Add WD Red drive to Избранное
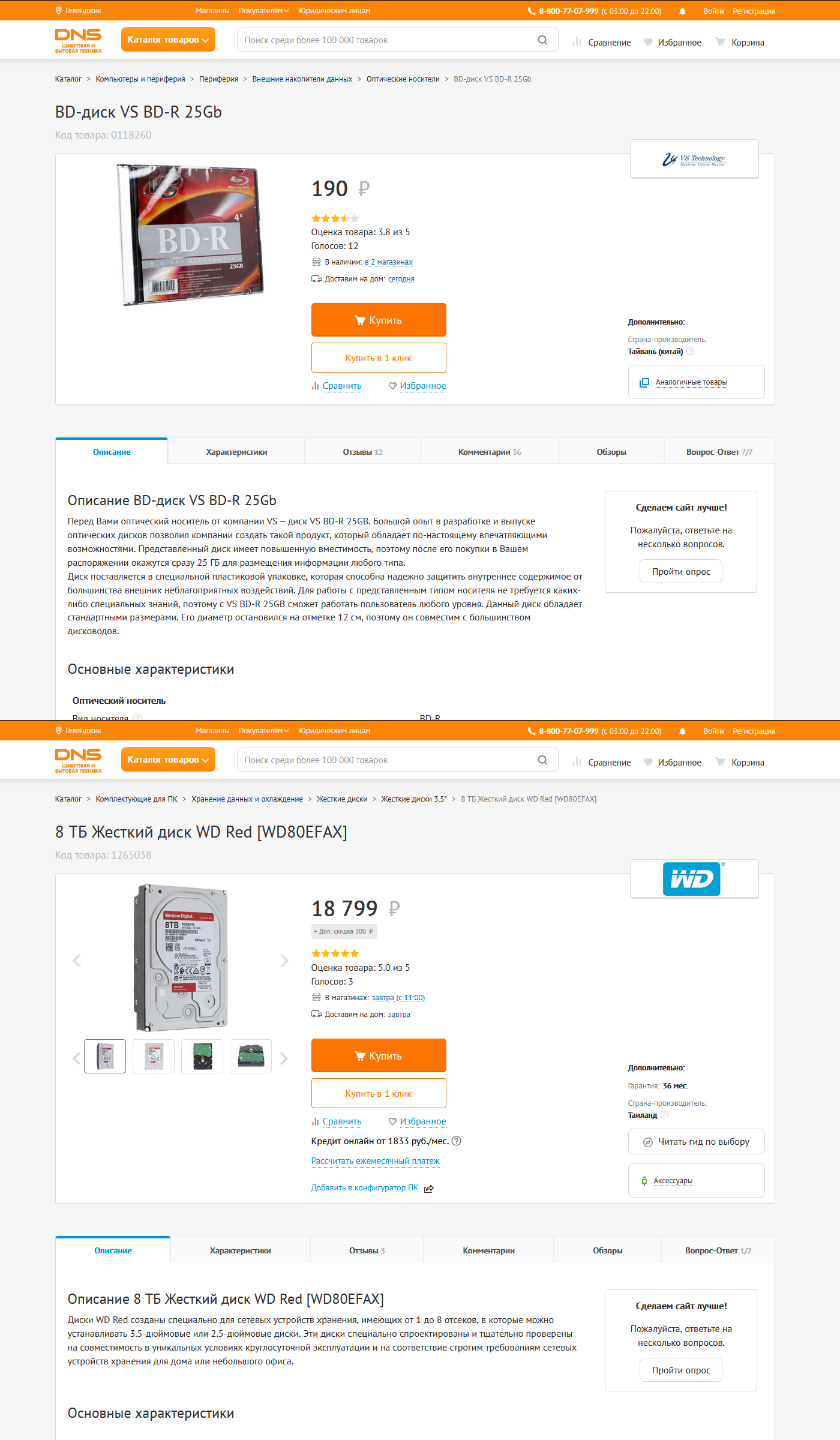Screen dimensions: 840x1440 pos(417,1121)
